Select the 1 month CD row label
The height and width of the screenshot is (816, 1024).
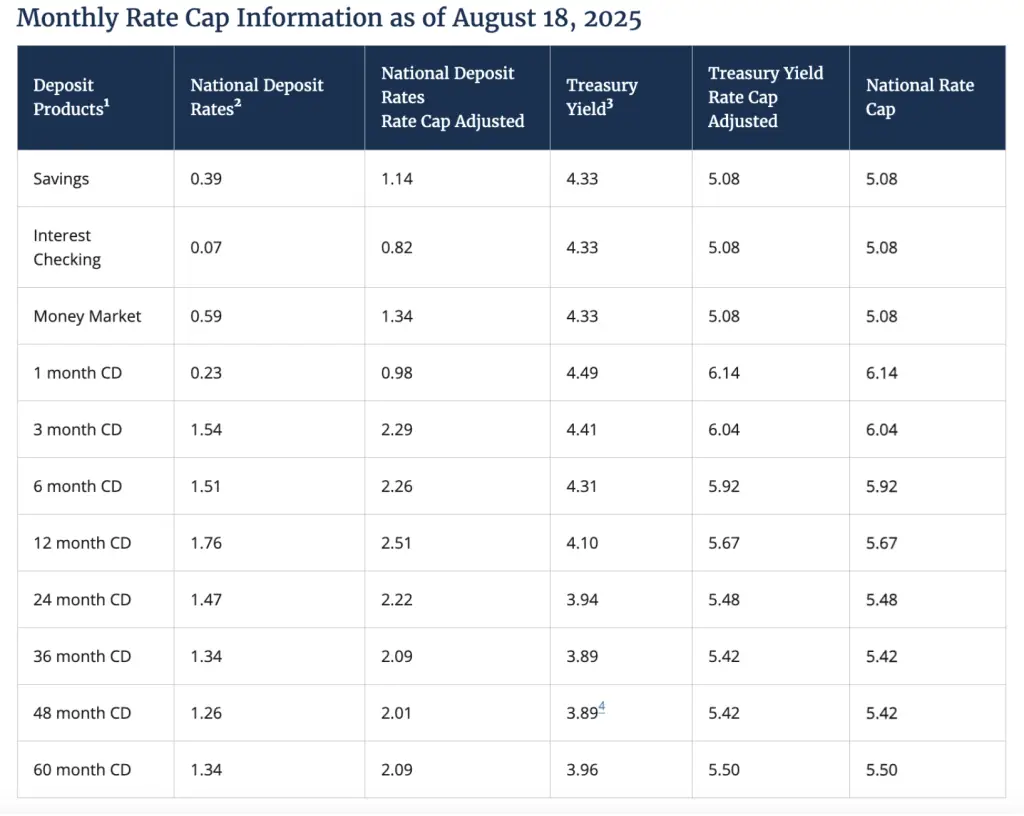(78, 373)
